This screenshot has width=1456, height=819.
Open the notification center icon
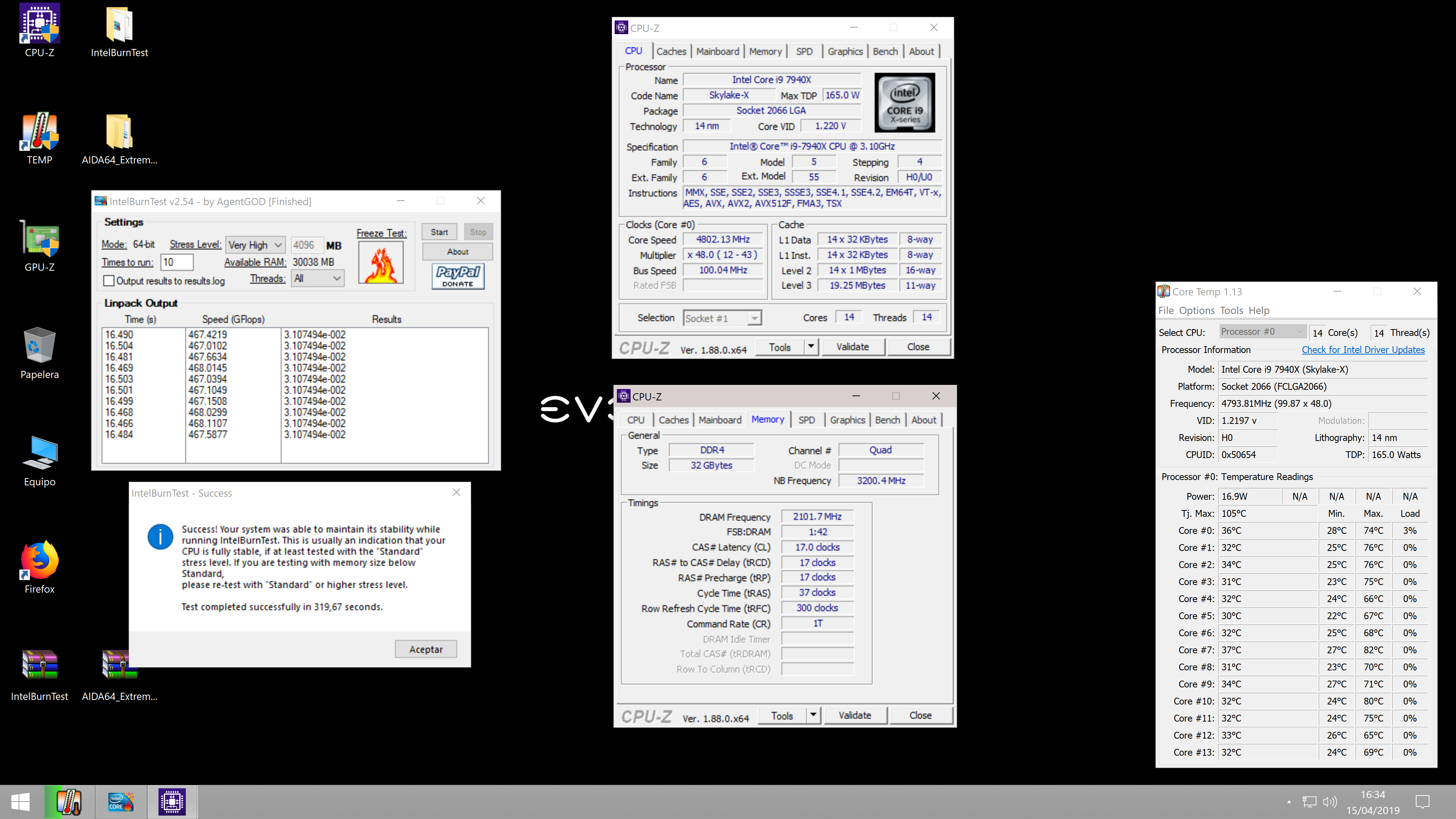pos(1422,802)
